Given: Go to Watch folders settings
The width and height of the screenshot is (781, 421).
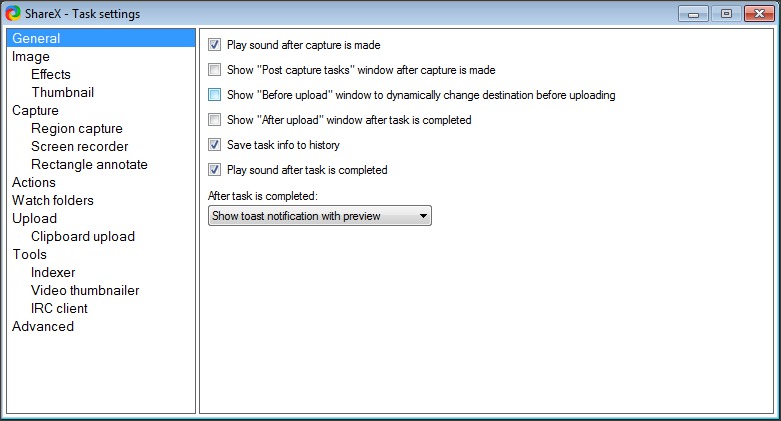Looking at the screenshot, I should [52, 201].
